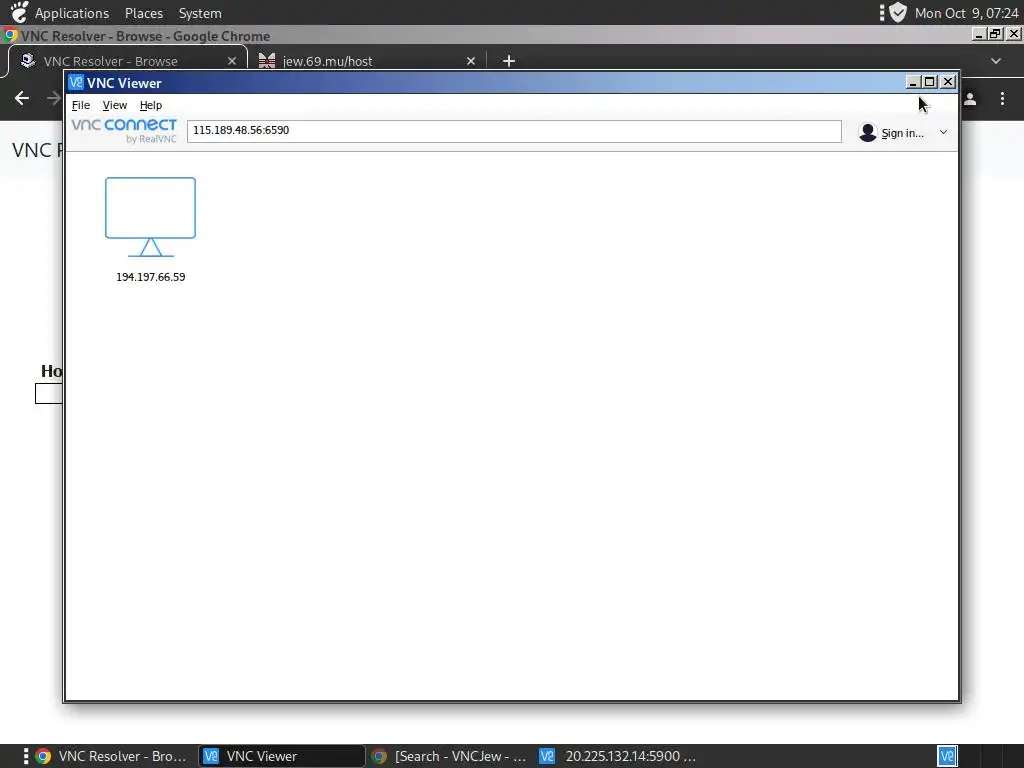Open the Places menu in top panel
Screen dimensions: 1024x768
click(x=144, y=13)
